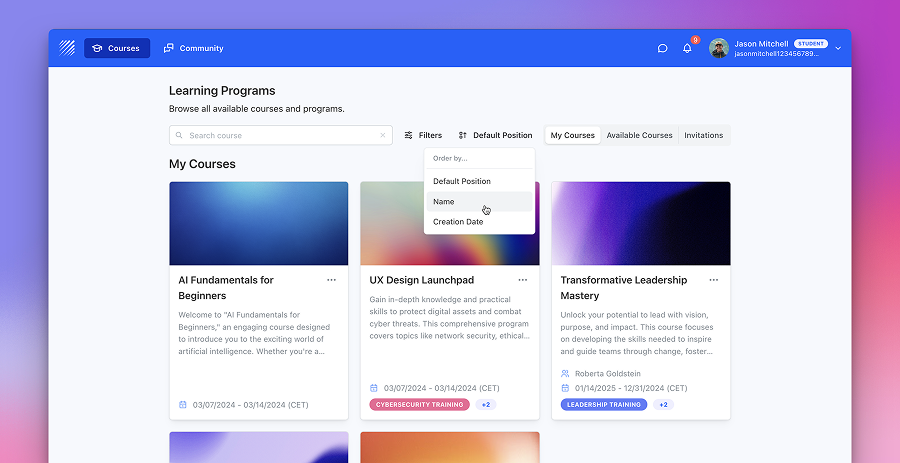
Task: Switch to the My Courses tab
Action: coord(572,135)
